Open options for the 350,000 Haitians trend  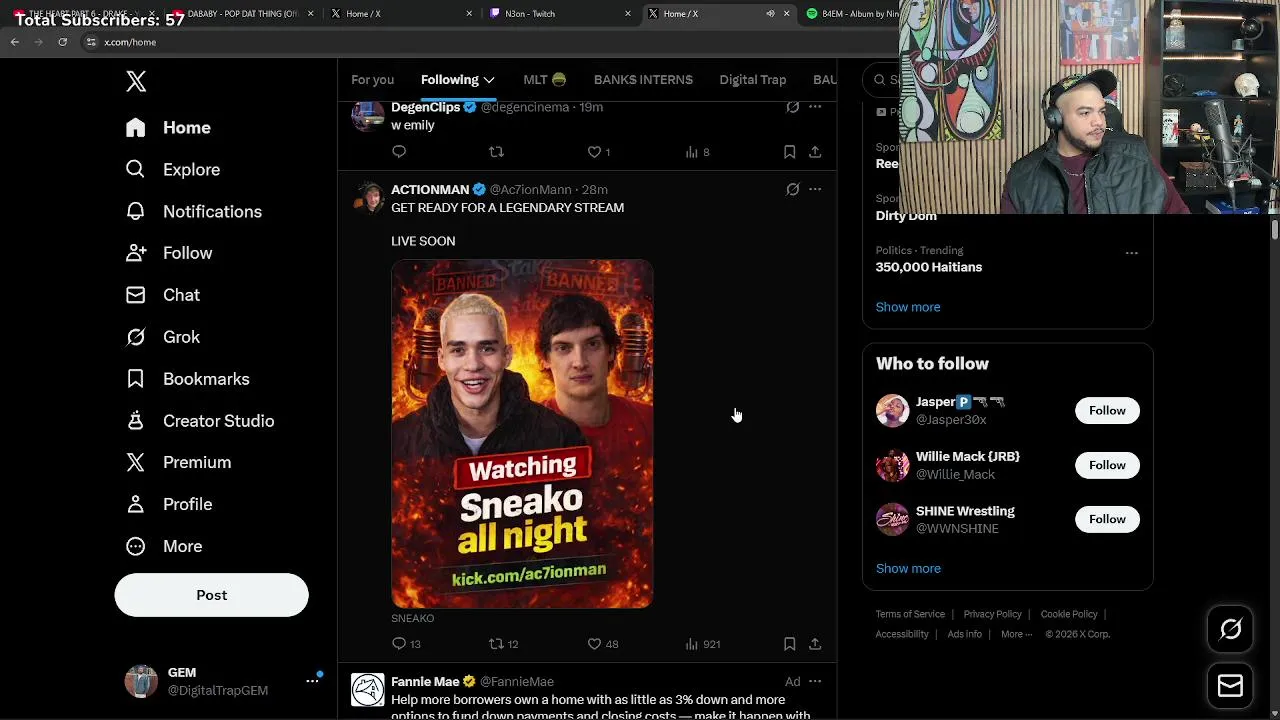pos(1132,253)
